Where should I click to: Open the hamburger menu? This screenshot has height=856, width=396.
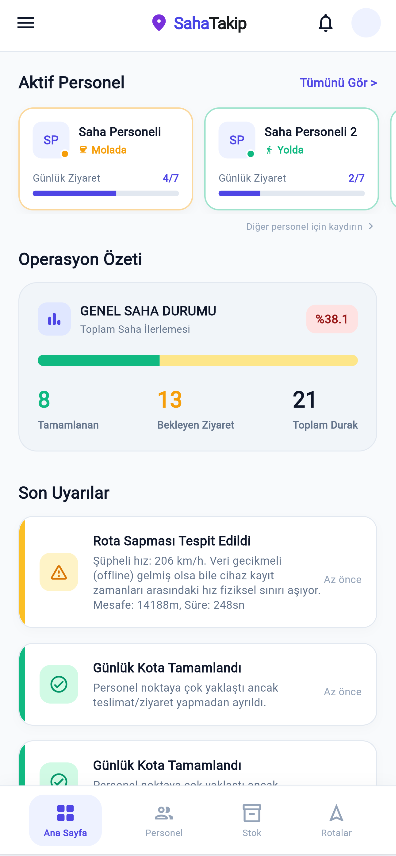click(26, 23)
